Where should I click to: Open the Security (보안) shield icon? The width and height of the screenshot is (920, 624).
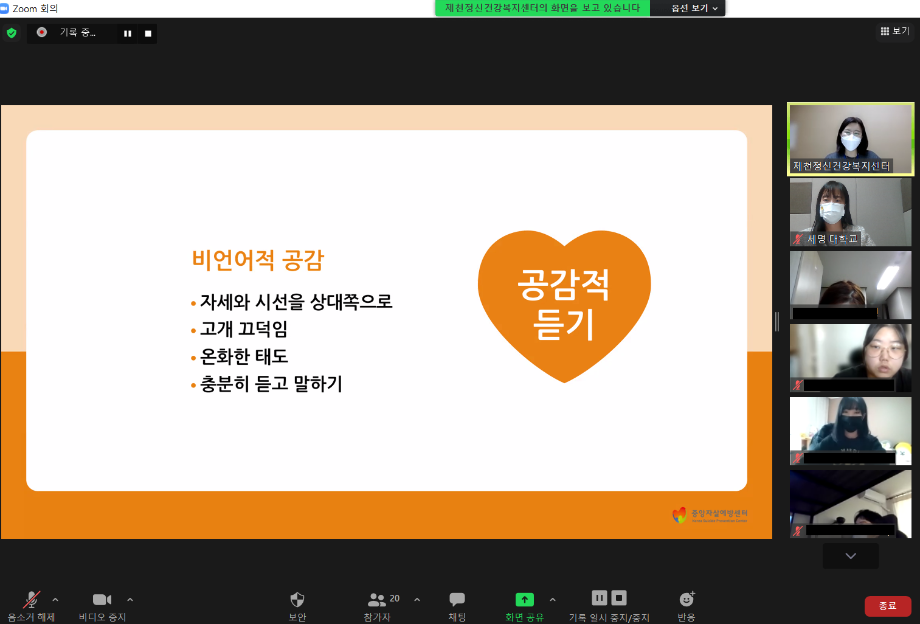[297, 600]
